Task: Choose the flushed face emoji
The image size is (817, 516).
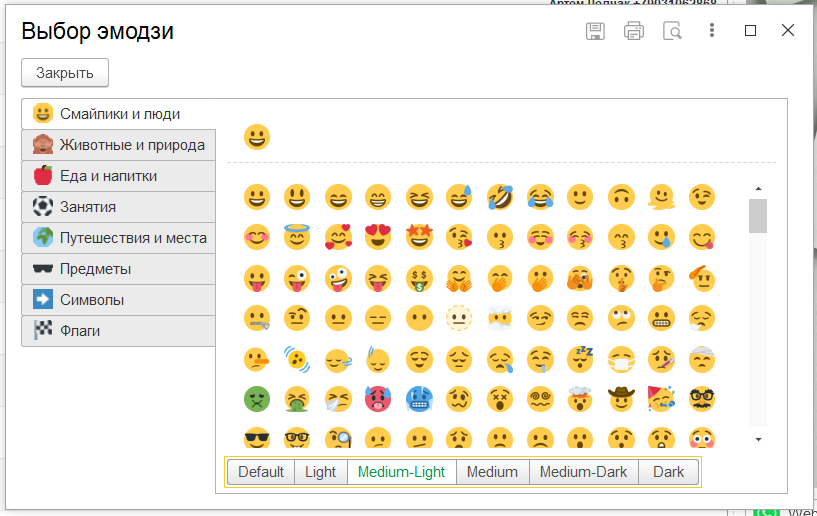Action: pos(702,438)
